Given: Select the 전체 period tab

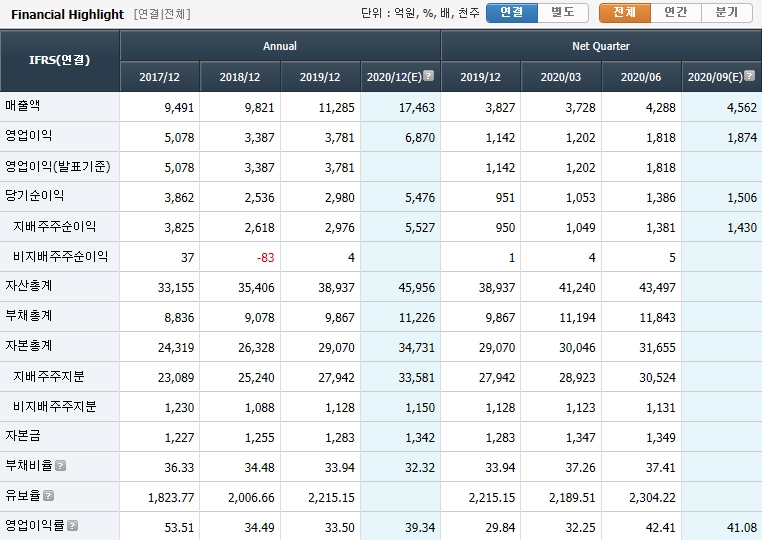Looking at the screenshot, I should (x=625, y=13).
